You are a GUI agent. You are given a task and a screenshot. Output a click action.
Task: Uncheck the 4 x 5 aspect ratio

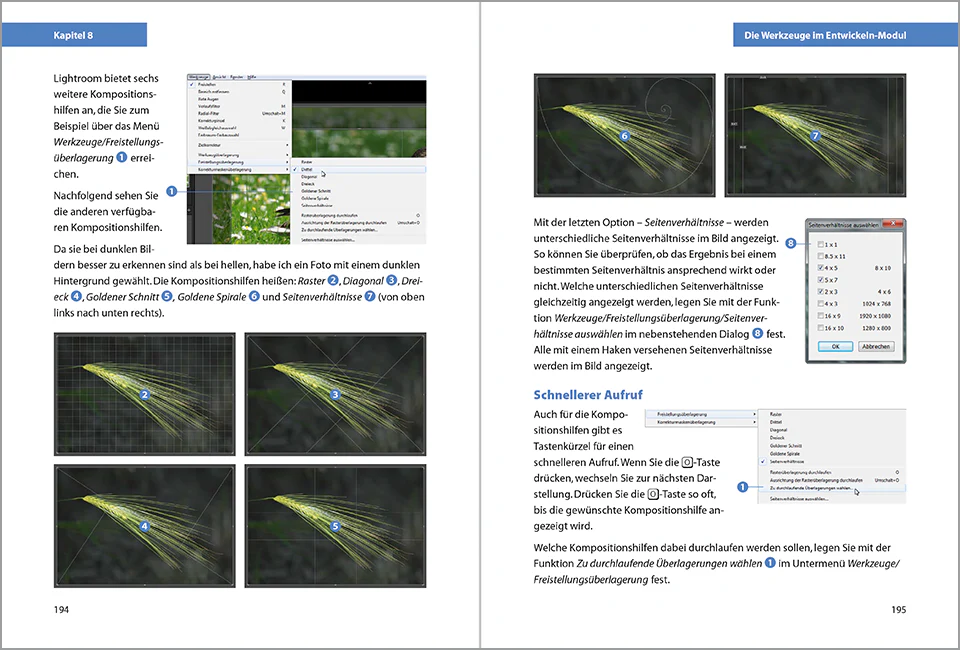click(x=821, y=268)
